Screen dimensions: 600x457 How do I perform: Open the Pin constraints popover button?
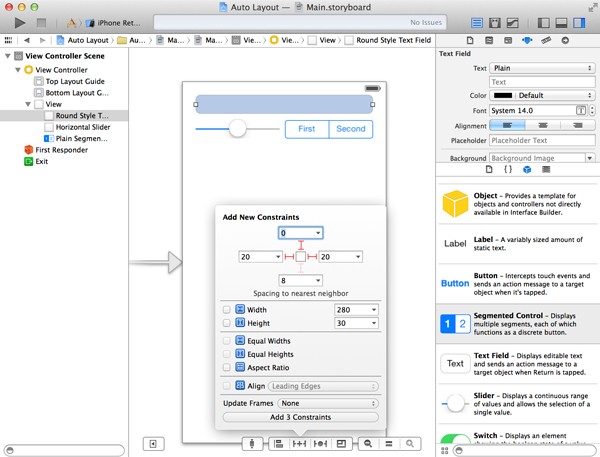(x=299, y=444)
